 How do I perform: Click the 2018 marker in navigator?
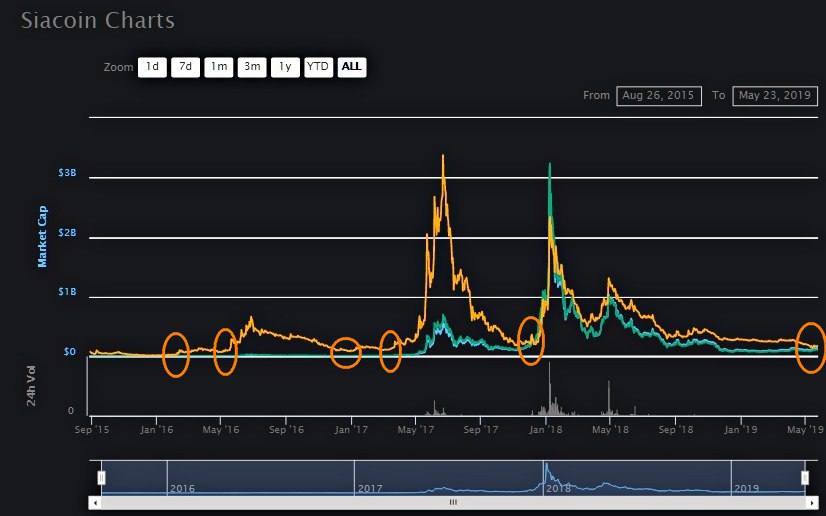click(x=558, y=489)
